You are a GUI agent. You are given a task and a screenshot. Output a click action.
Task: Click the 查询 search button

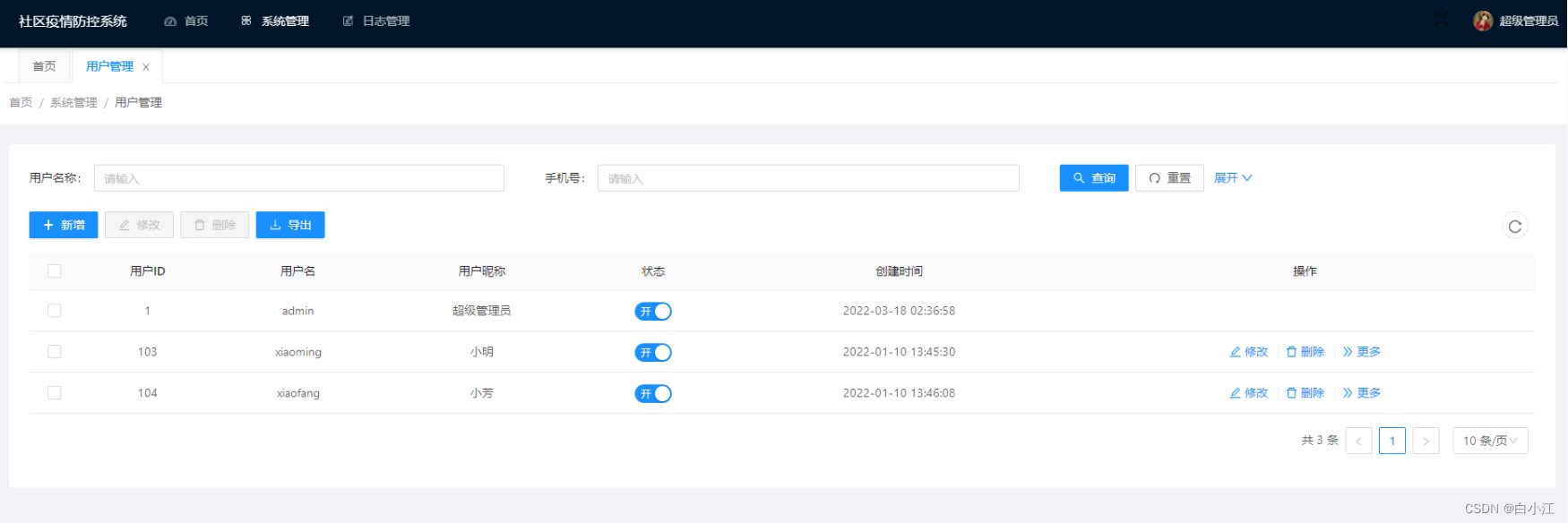1094,178
